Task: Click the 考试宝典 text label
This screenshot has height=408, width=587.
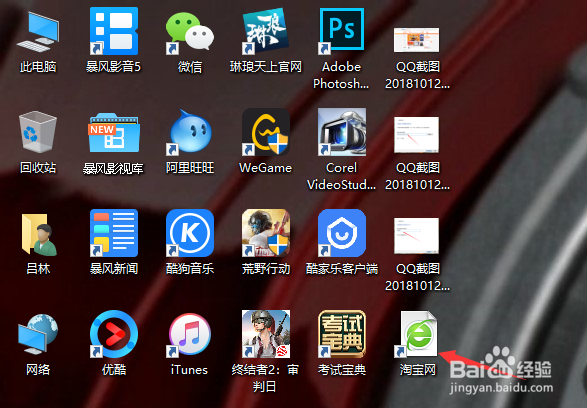Action: (341, 370)
